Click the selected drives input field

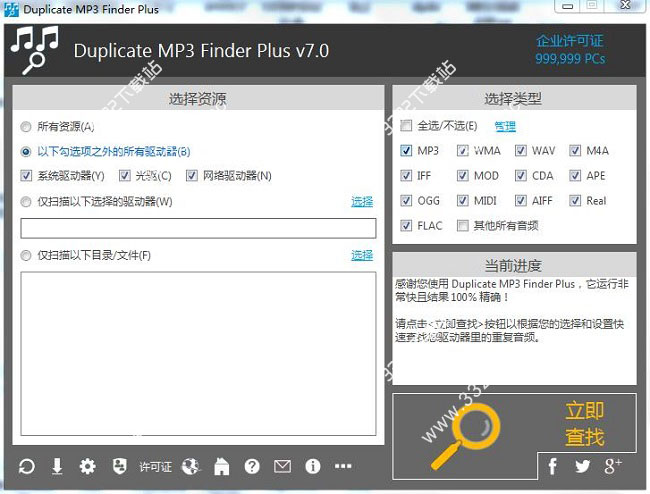coord(198,228)
